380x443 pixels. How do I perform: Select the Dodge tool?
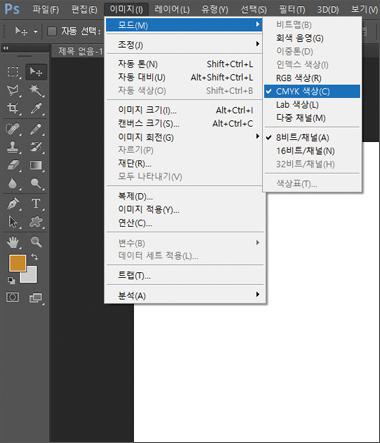pos(36,183)
